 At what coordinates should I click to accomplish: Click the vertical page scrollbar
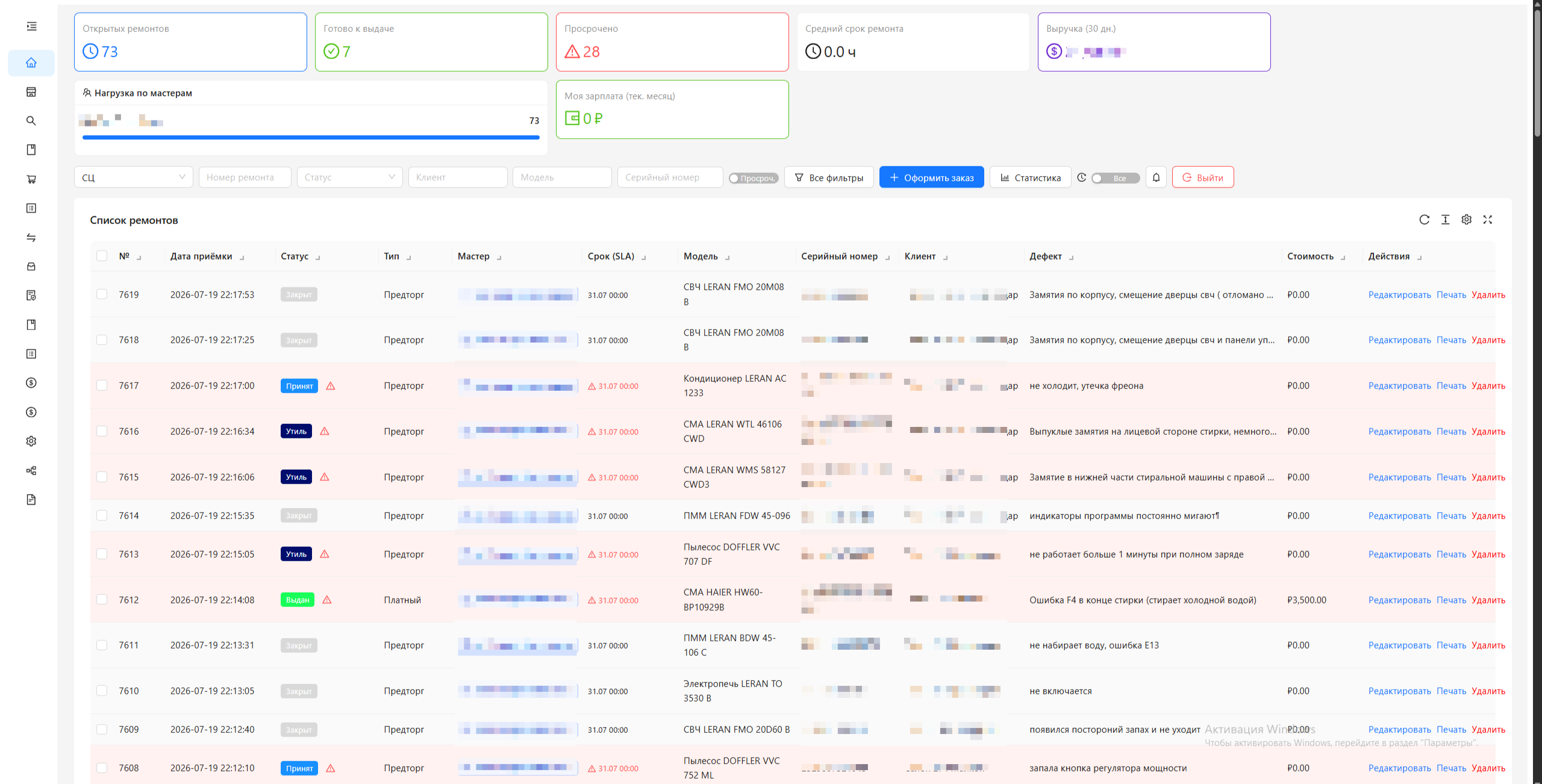point(1537,72)
